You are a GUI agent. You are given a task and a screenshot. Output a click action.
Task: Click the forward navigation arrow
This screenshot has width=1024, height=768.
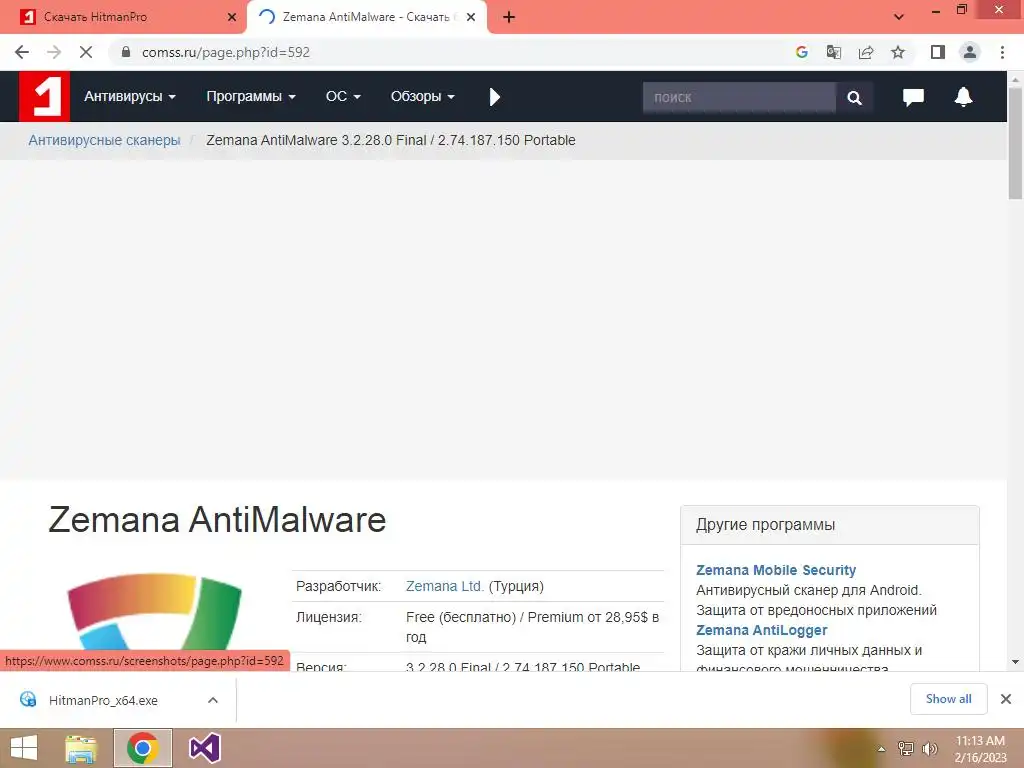pos(54,52)
